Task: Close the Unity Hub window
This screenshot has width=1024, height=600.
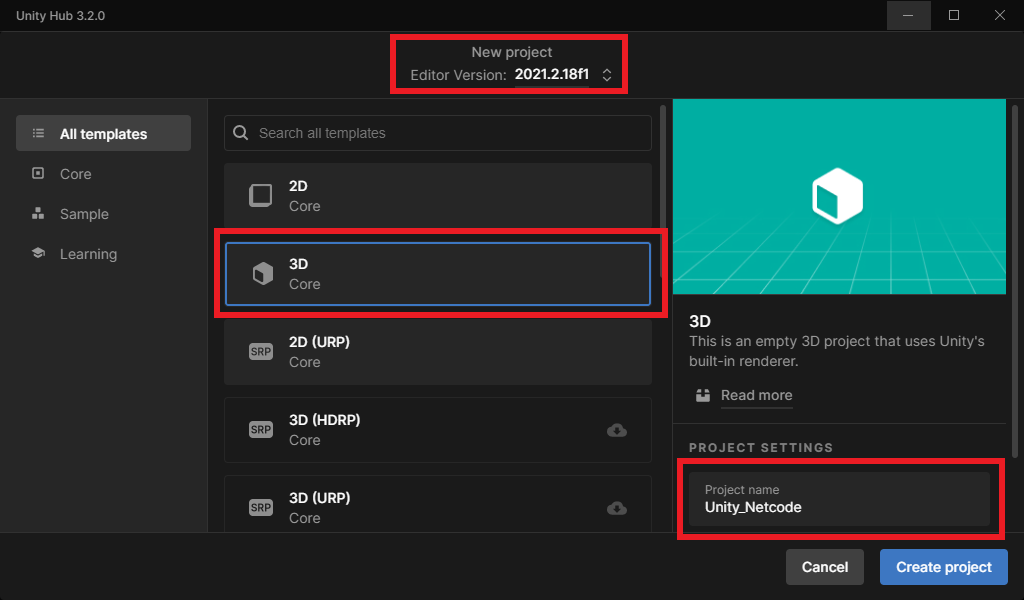Action: click(x=1000, y=15)
